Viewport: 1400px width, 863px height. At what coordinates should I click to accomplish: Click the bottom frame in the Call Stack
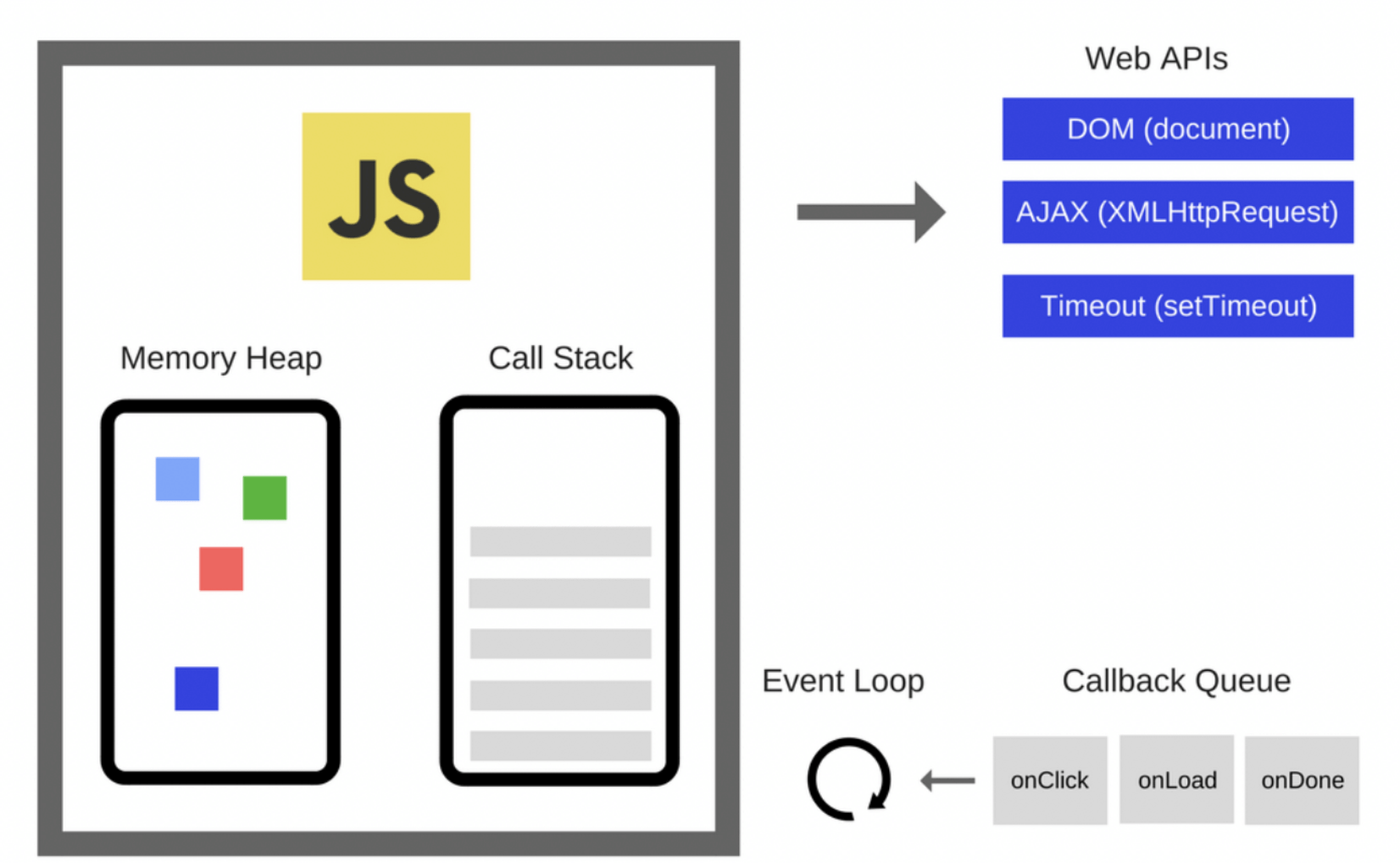coord(560,746)
